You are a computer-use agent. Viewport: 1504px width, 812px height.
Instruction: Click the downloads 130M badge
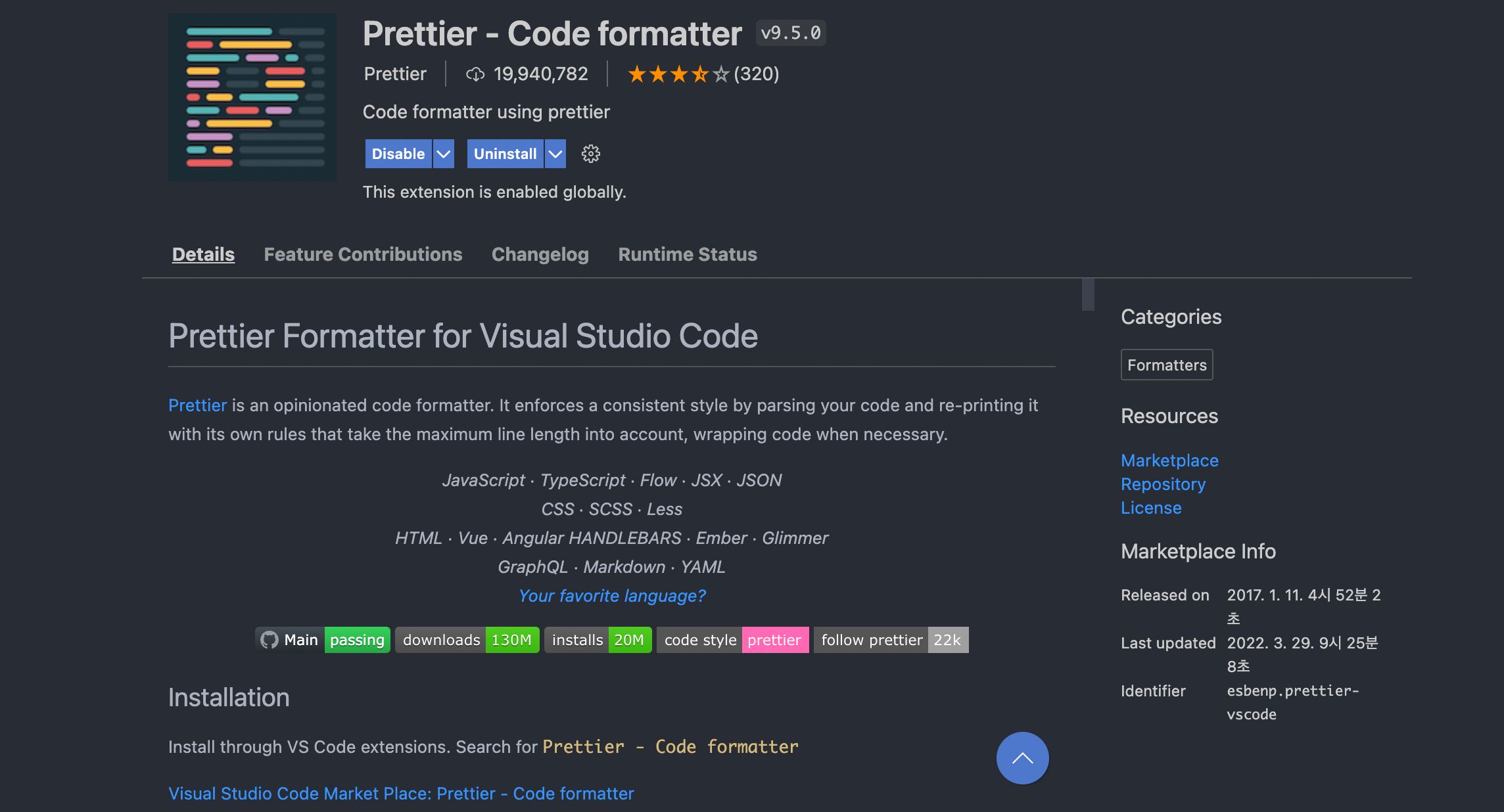(x=467, y=640)
